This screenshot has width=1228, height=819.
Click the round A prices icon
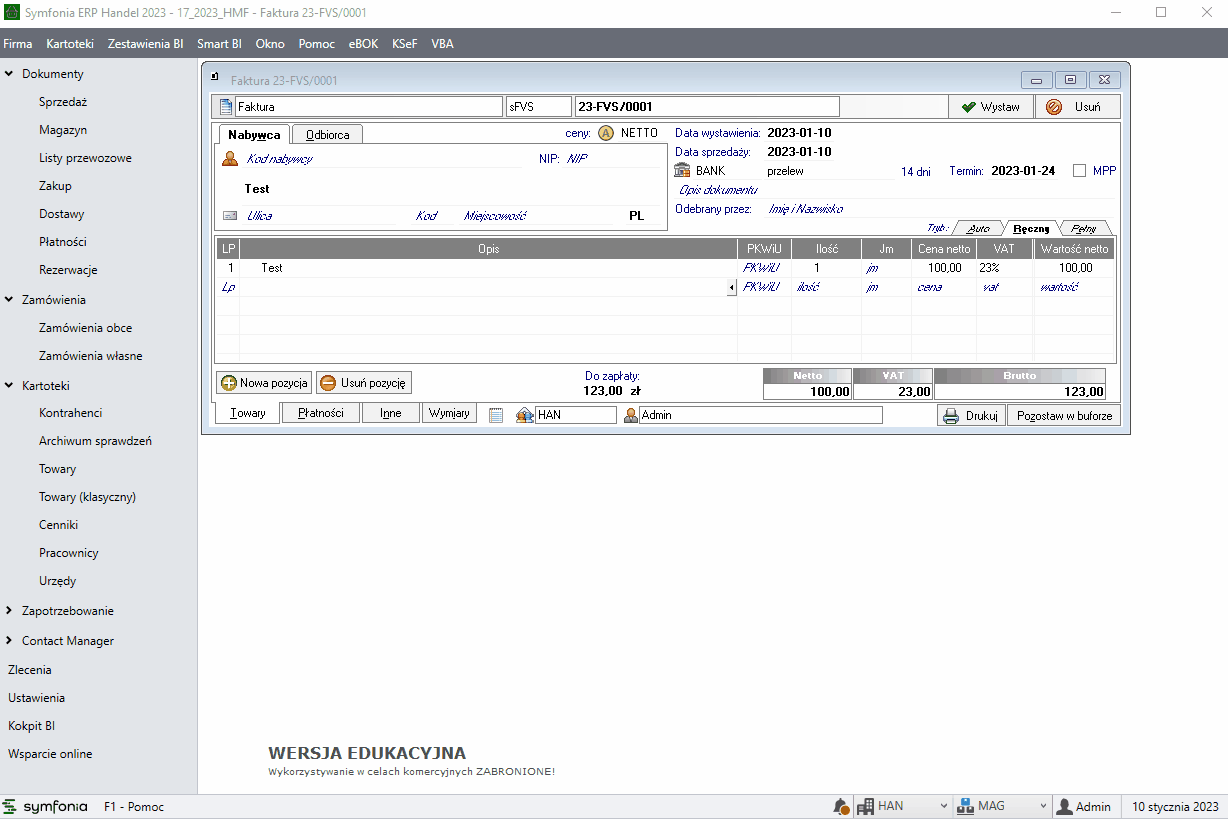coord(606,133)
